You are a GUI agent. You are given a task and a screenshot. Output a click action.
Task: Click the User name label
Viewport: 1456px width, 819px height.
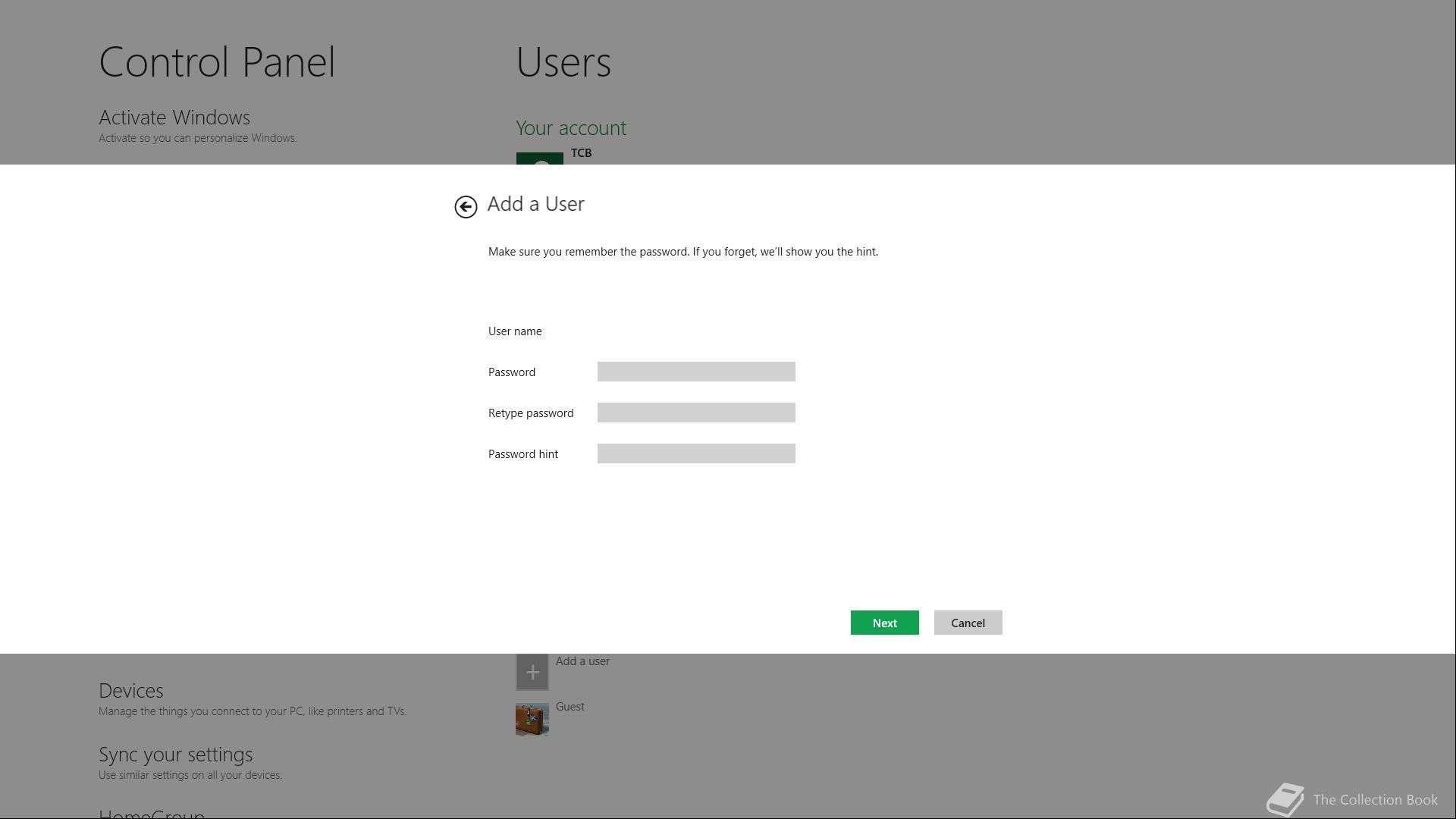click(x=515, y=331)
